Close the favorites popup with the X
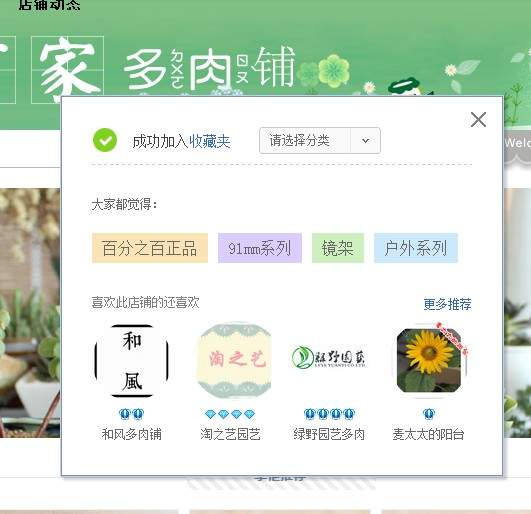This screenshot has height=514, width=531. click(478, 120)
